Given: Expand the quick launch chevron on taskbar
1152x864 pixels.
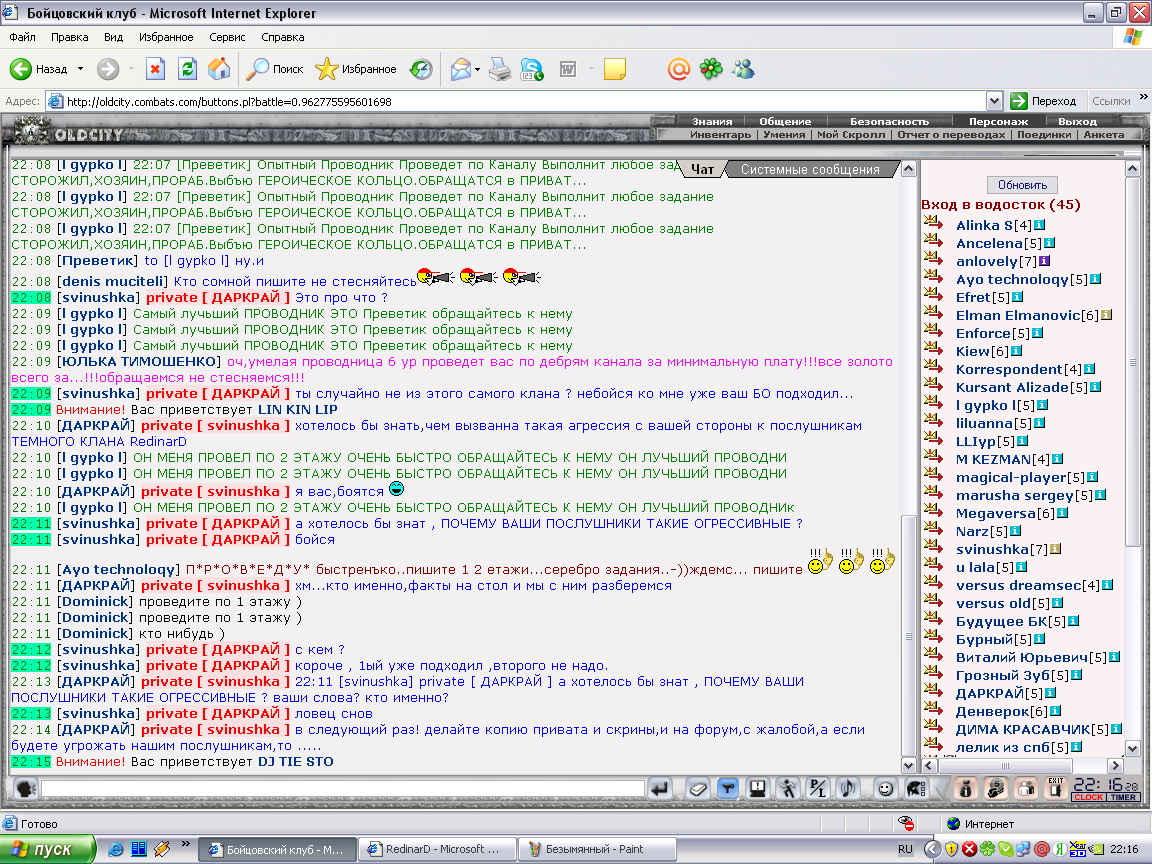Looking at the screenshot, I should [x=185, y=843].
